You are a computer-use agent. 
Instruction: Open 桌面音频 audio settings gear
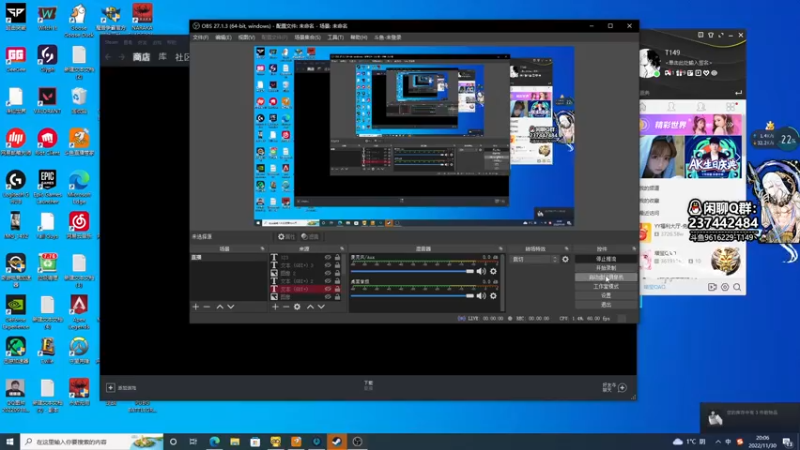(493, 296)
